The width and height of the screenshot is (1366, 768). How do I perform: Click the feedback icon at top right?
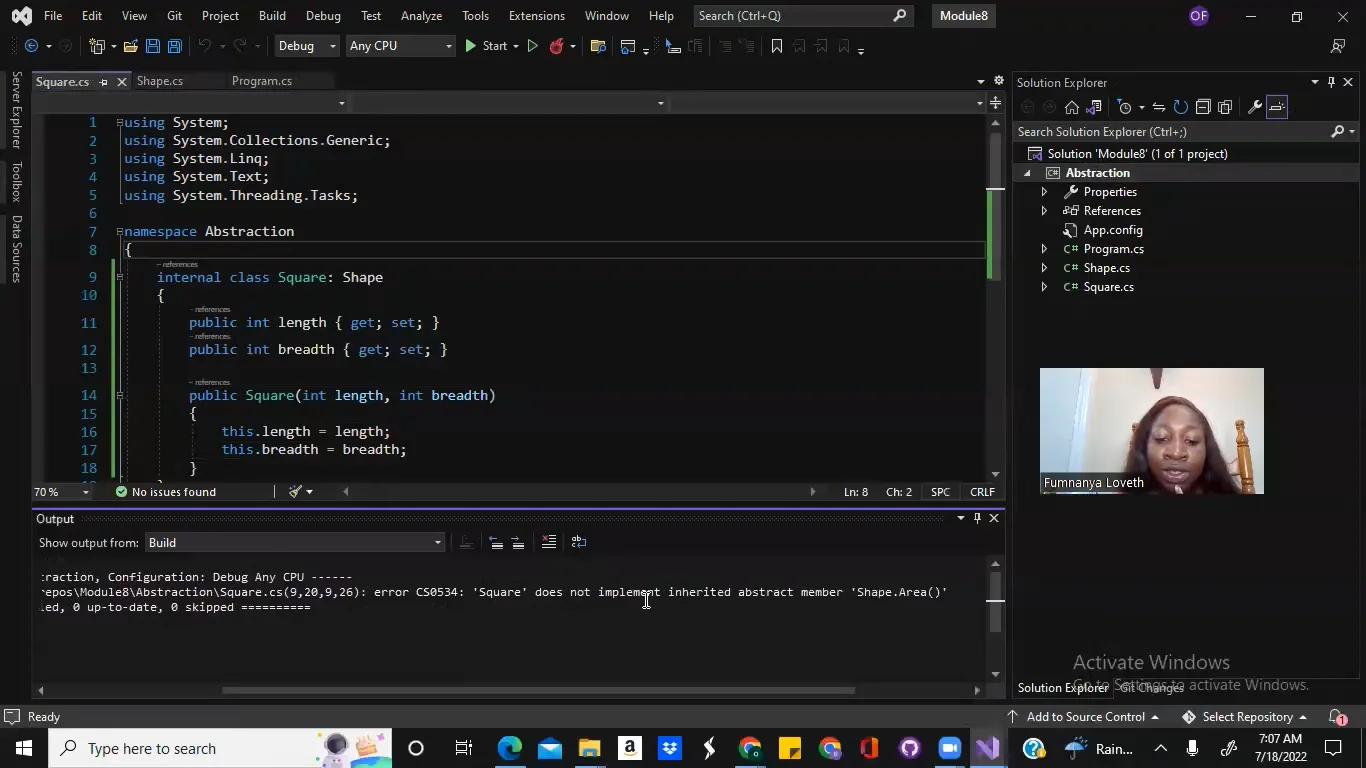pos(1338,46)
